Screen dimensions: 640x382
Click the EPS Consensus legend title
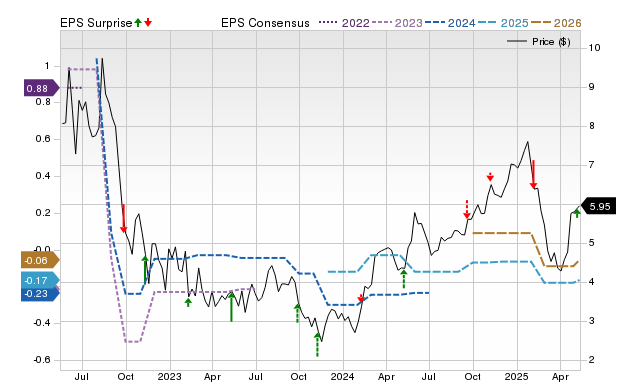pyautogui.click(x=265, y=23)
